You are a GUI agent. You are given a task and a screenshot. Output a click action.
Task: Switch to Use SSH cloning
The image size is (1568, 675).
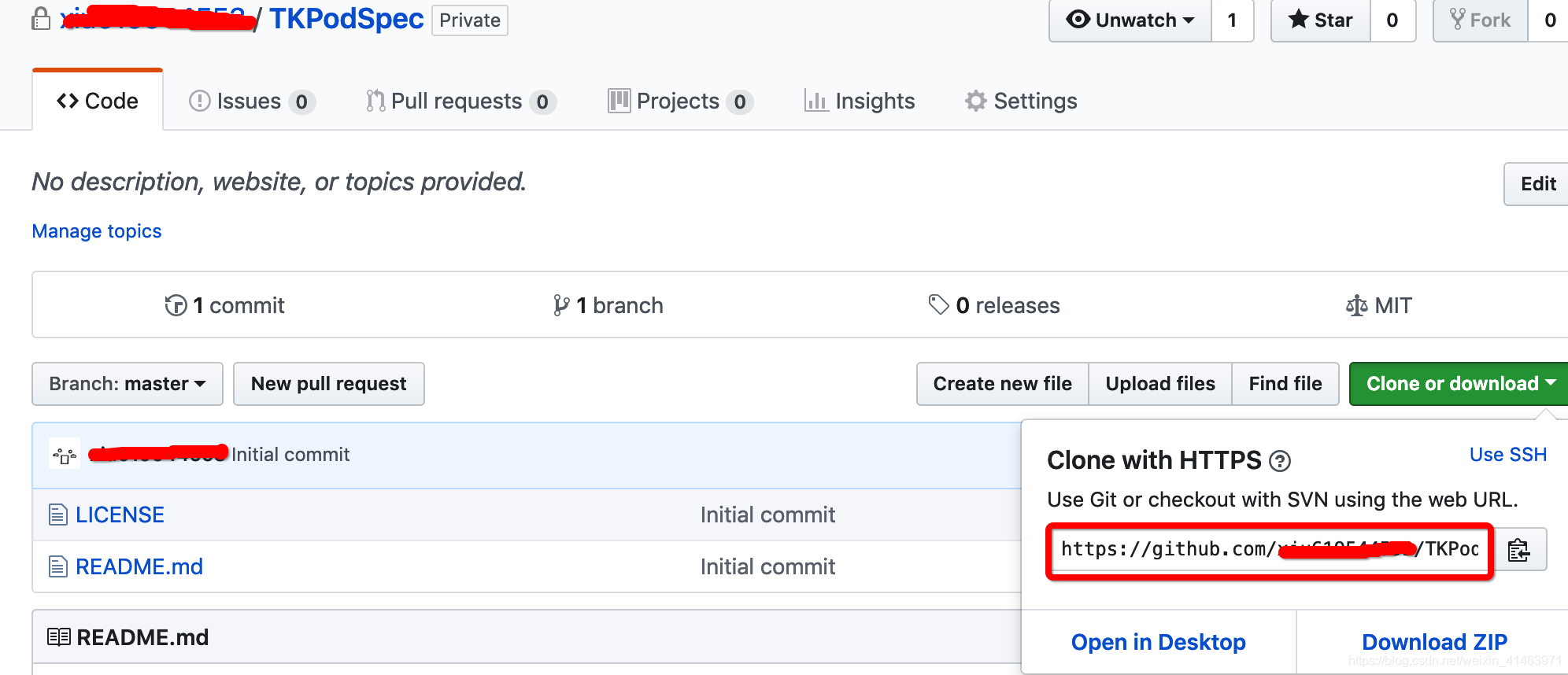[1508, 455]
